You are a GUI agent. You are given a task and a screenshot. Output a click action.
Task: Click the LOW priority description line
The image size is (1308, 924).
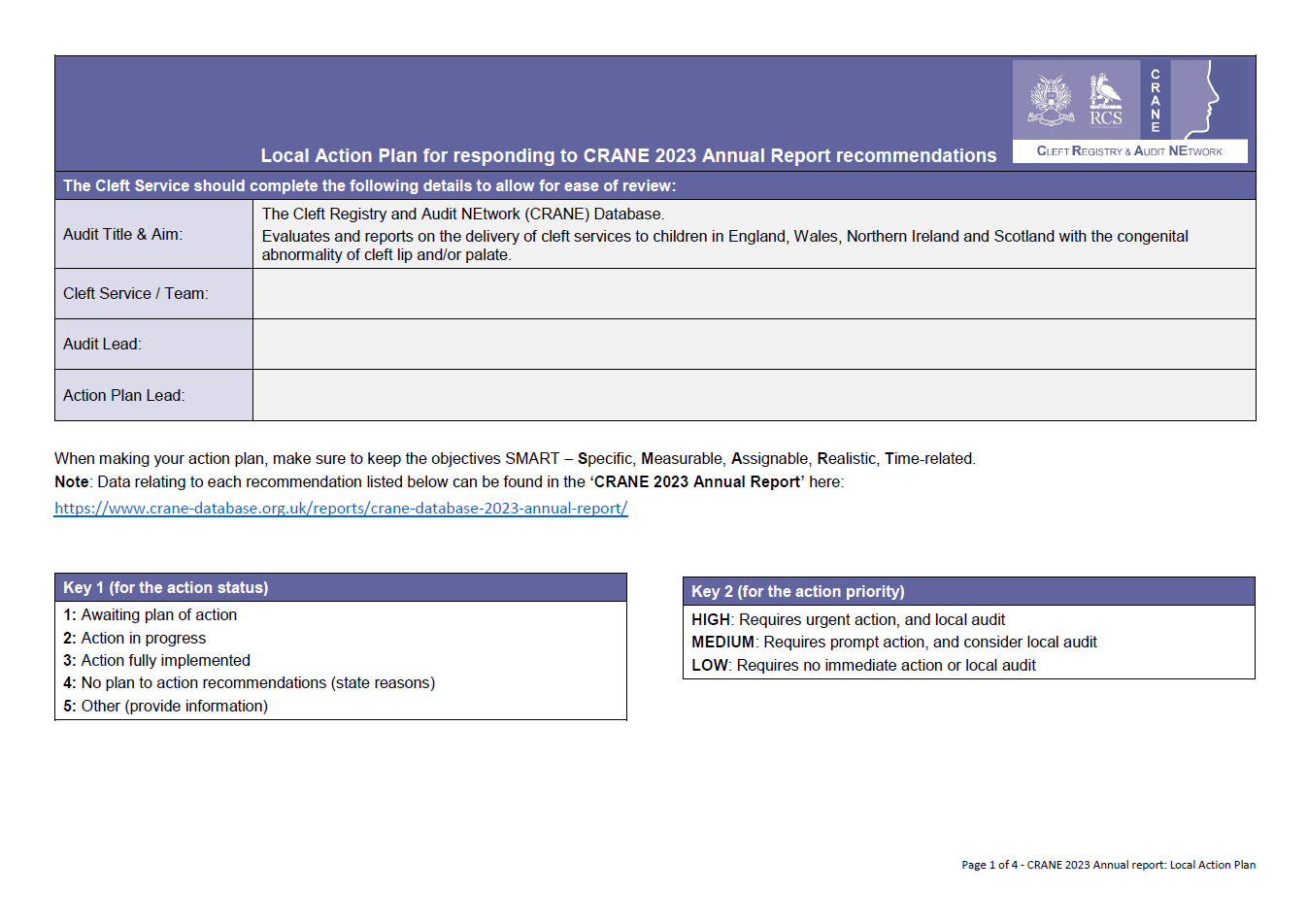[x=863, y=665]
